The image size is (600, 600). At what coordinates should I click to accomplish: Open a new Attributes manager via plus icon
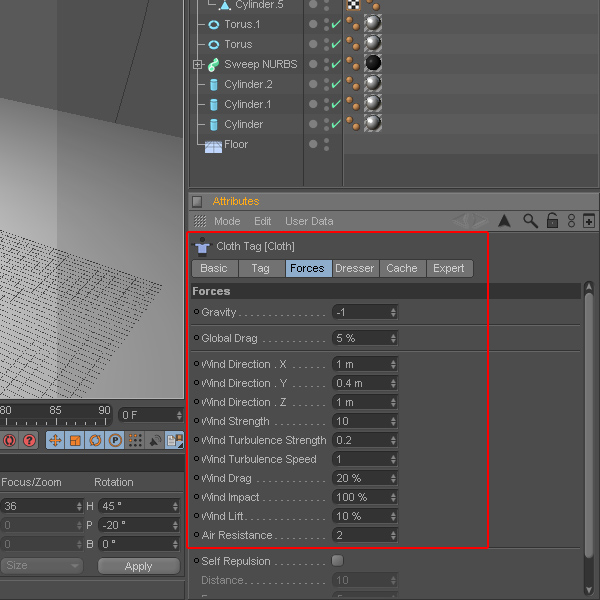pyautogui.click(x=589, y=221)
